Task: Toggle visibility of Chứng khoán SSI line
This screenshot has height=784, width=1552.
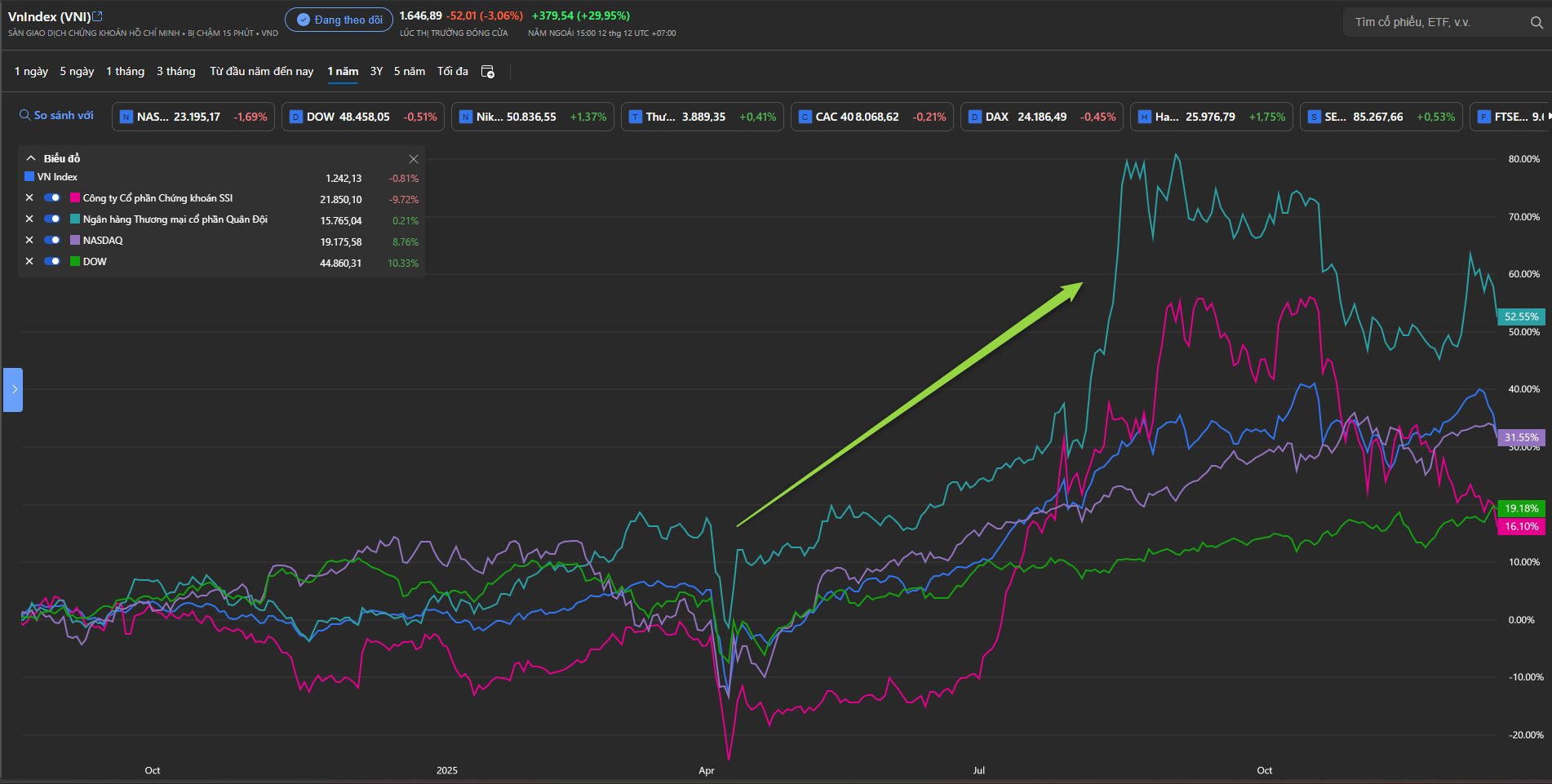Action: [x=52, y=197]
